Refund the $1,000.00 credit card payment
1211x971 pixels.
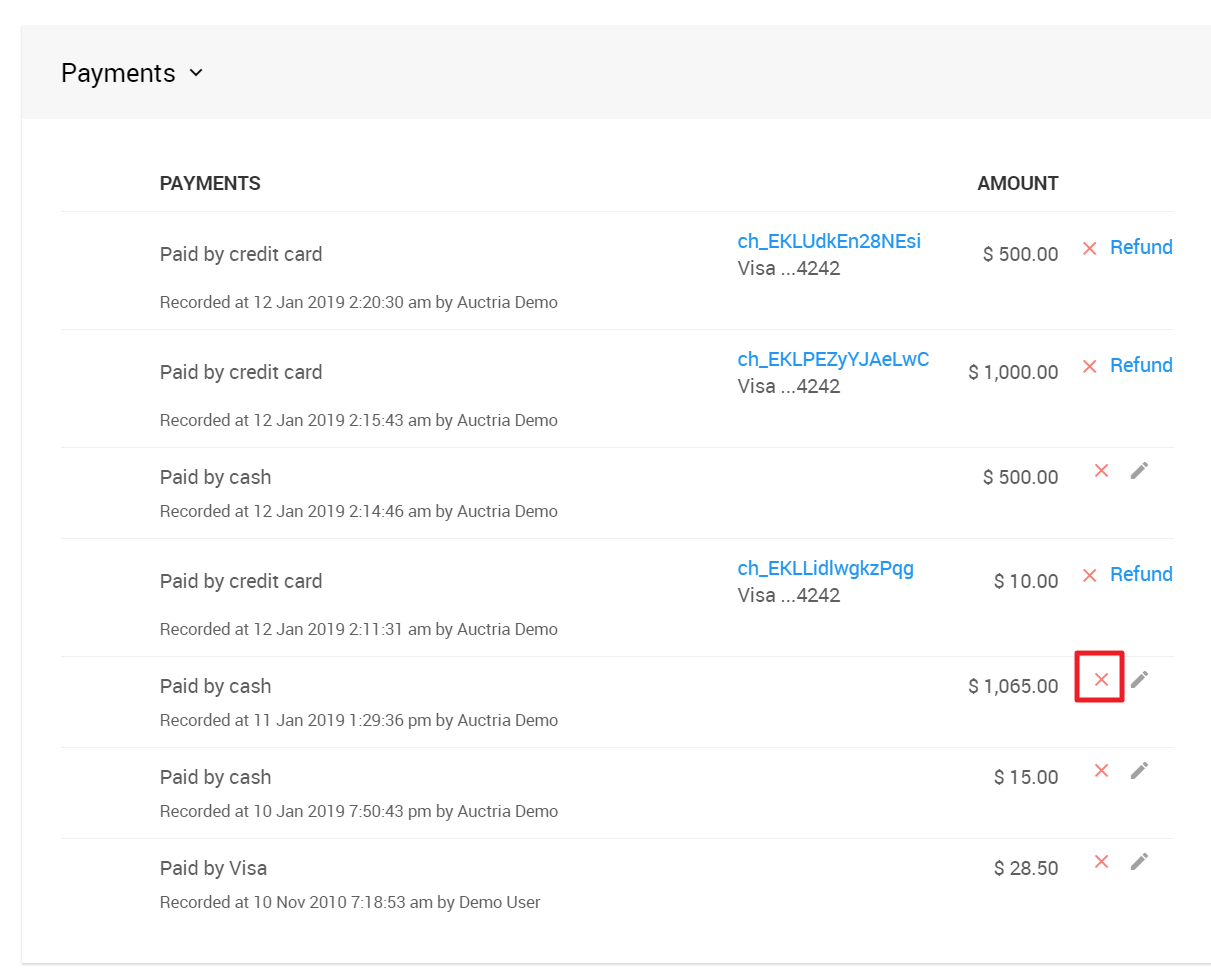1141,365
